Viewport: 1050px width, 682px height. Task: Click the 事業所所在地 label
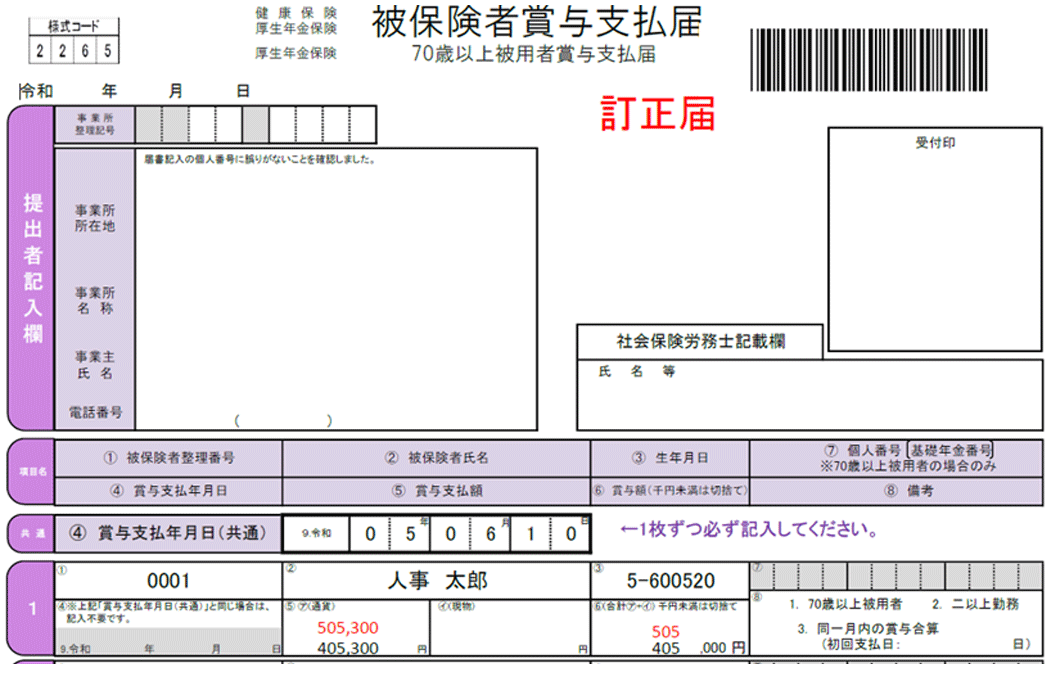coord(95,218)
